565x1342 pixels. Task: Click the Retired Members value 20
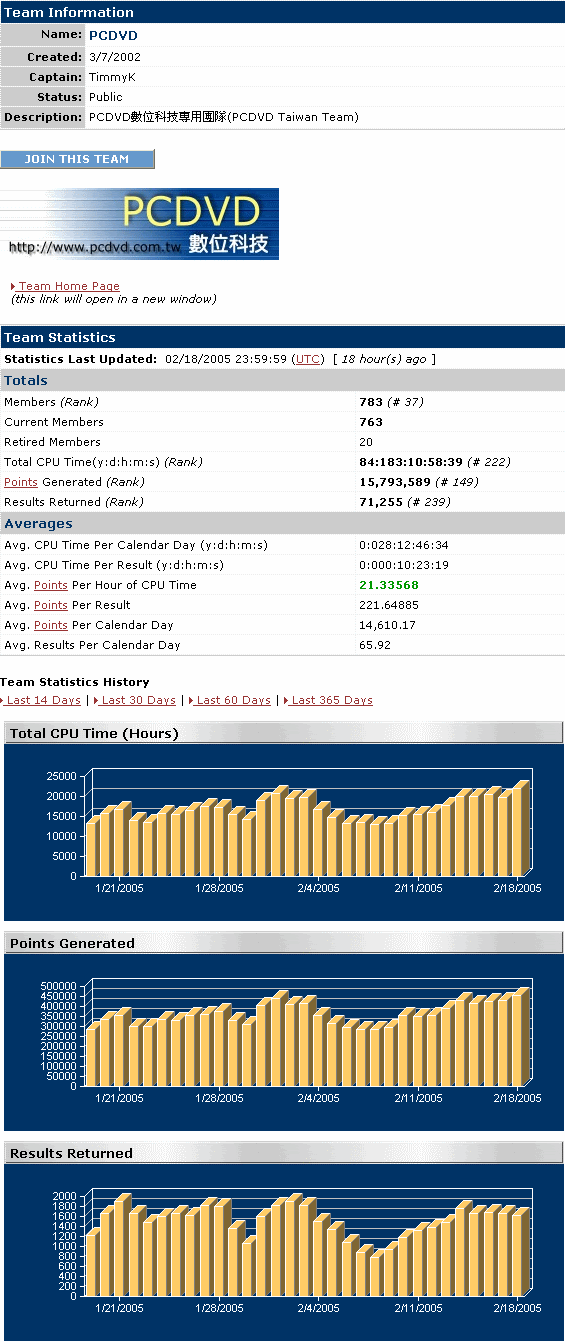(x=365, y=442)
